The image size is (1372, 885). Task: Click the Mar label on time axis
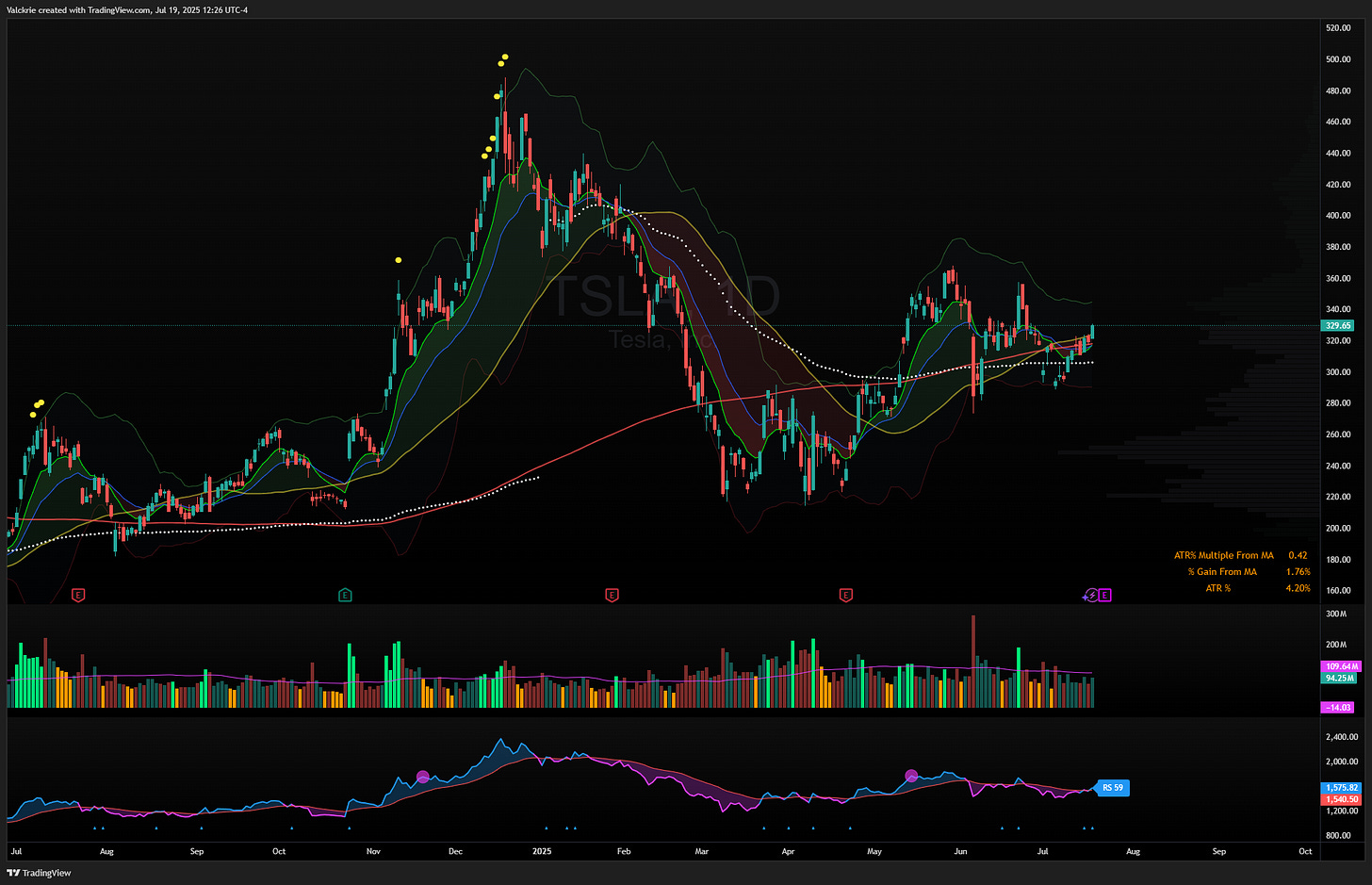pos(702,851)
